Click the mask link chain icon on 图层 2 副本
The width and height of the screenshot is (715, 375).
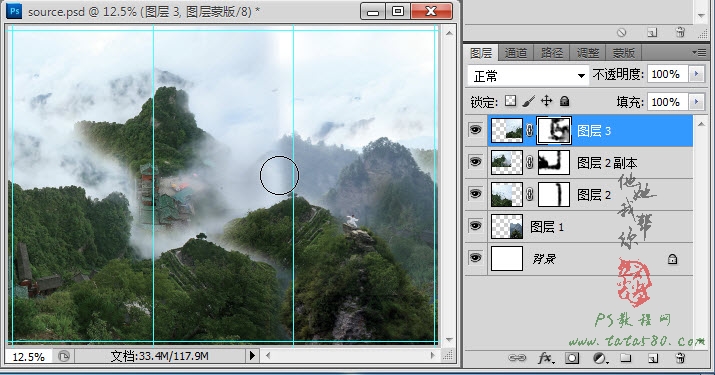pyautogui.click(x=529, y=162)
